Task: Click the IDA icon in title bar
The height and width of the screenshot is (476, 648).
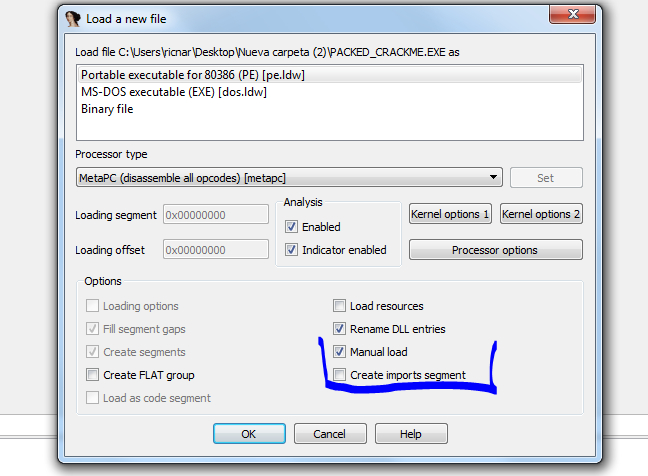Action: click(73, 17)
